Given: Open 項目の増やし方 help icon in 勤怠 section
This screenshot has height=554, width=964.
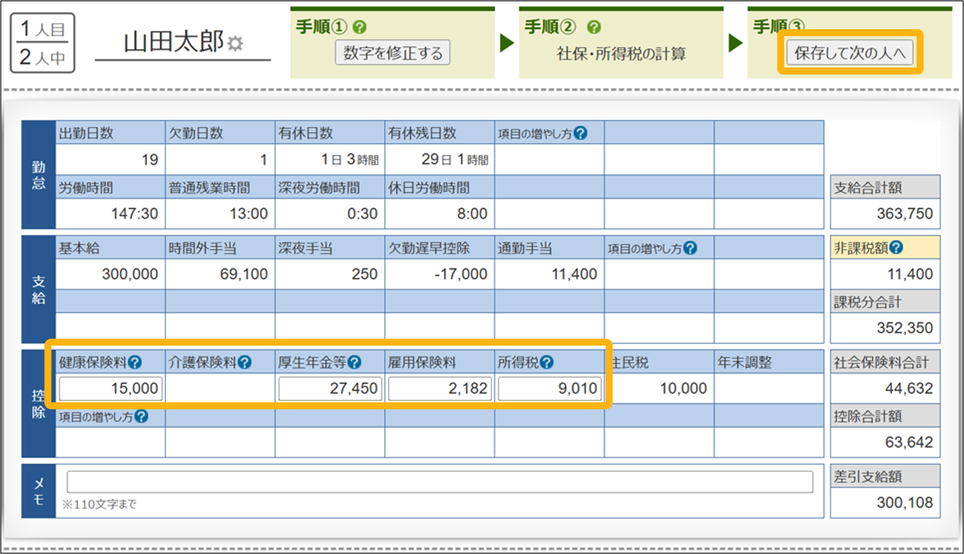Looking at the screenshot, I should click(581, 133).
